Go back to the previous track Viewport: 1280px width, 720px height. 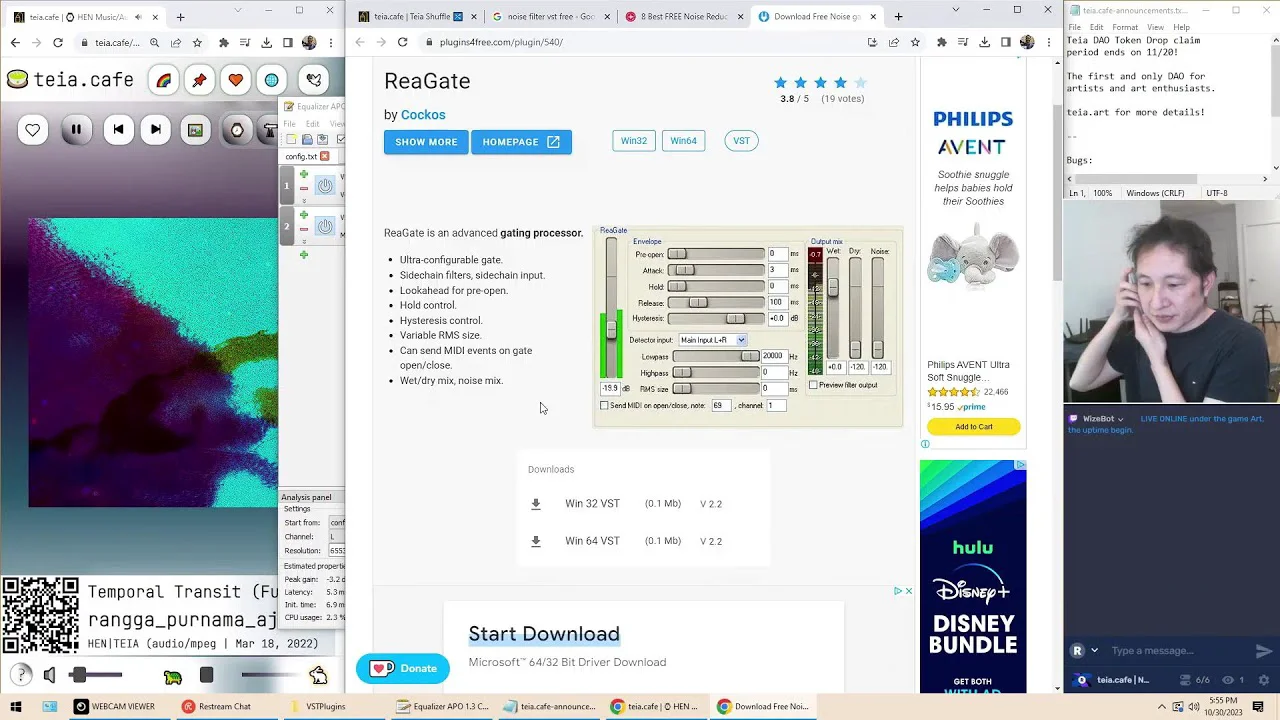(118, 129)
